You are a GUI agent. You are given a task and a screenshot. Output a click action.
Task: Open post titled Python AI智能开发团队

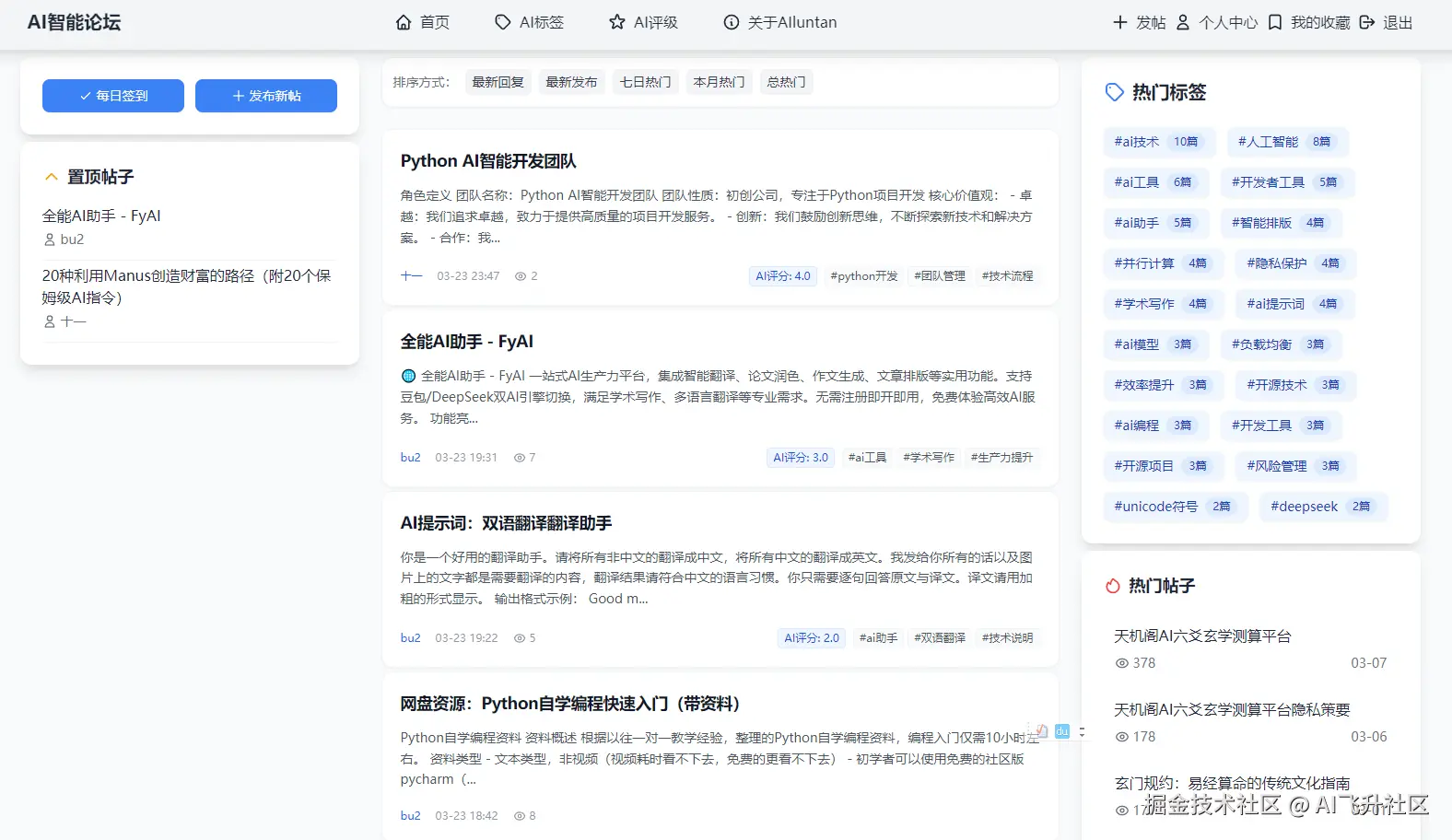(488, 161)
